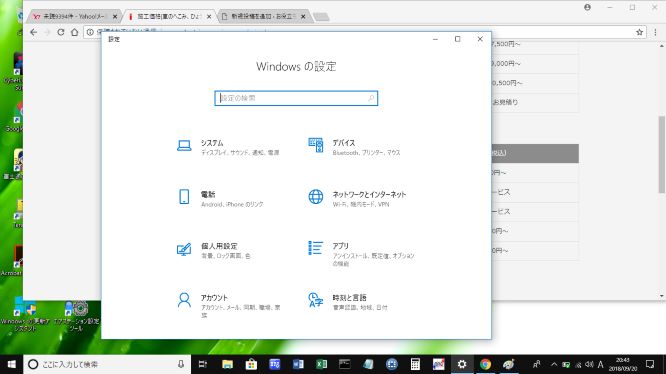Switch to the Yahoo mail tab
This screenshot has width=666, height=374.
point(73,17)
